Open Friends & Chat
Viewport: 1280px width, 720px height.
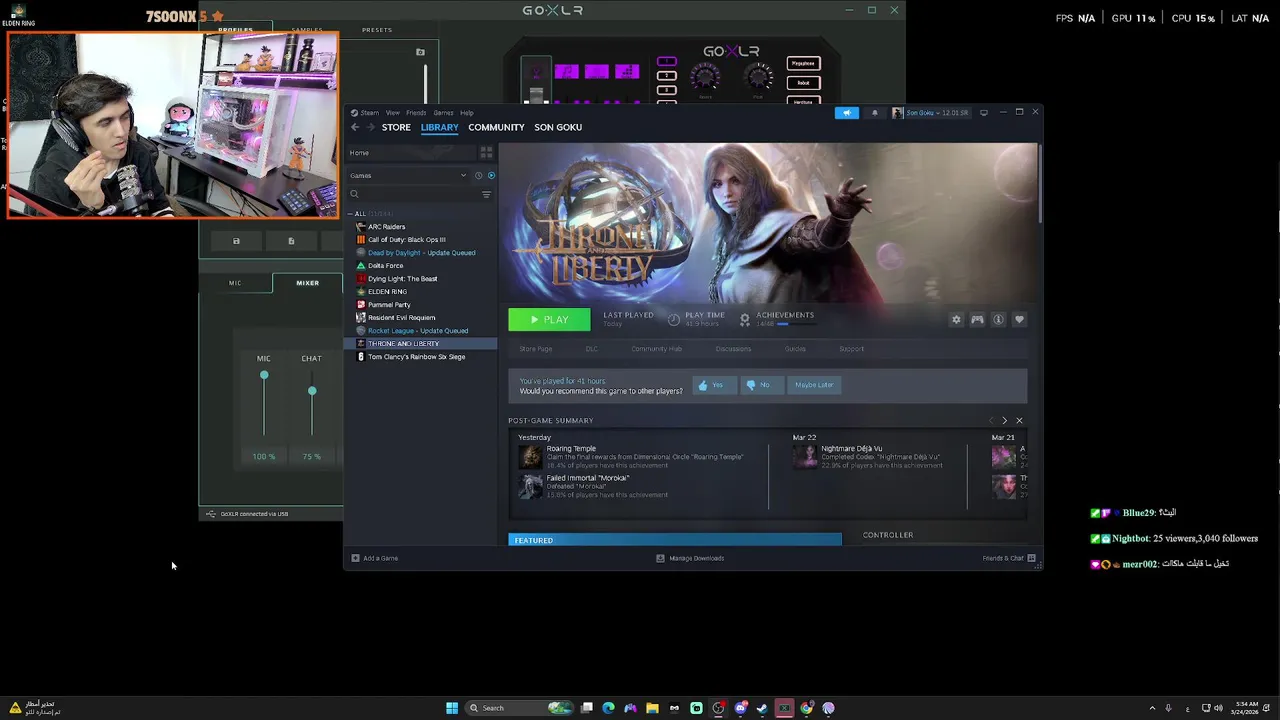click(1008, 558)
